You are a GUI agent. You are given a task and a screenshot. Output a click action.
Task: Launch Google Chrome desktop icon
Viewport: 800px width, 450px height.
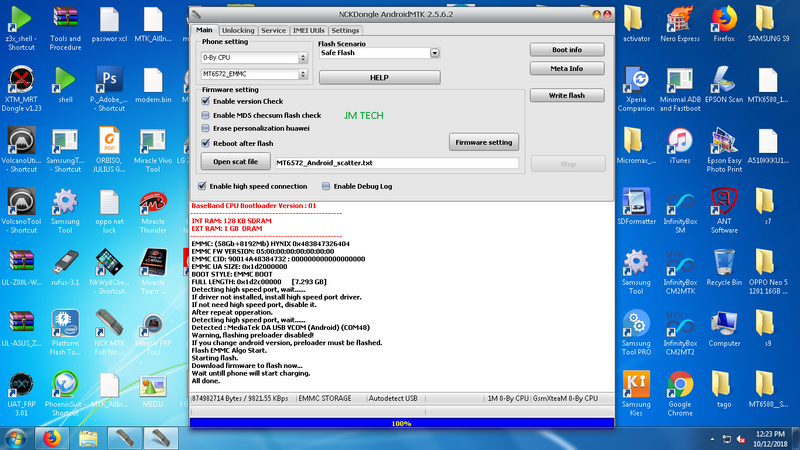click(680, 394)
